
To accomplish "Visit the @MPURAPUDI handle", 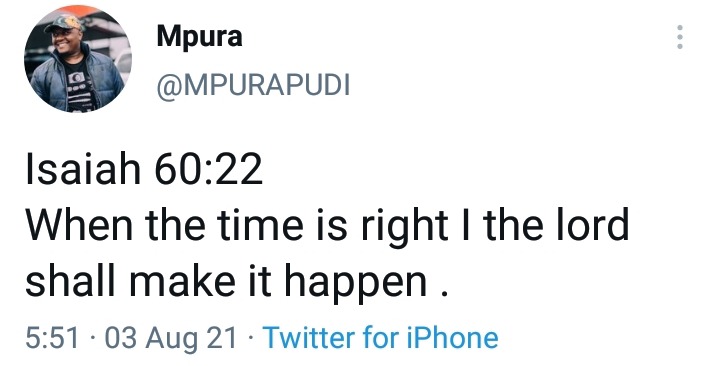I will (x=253, y=85).
